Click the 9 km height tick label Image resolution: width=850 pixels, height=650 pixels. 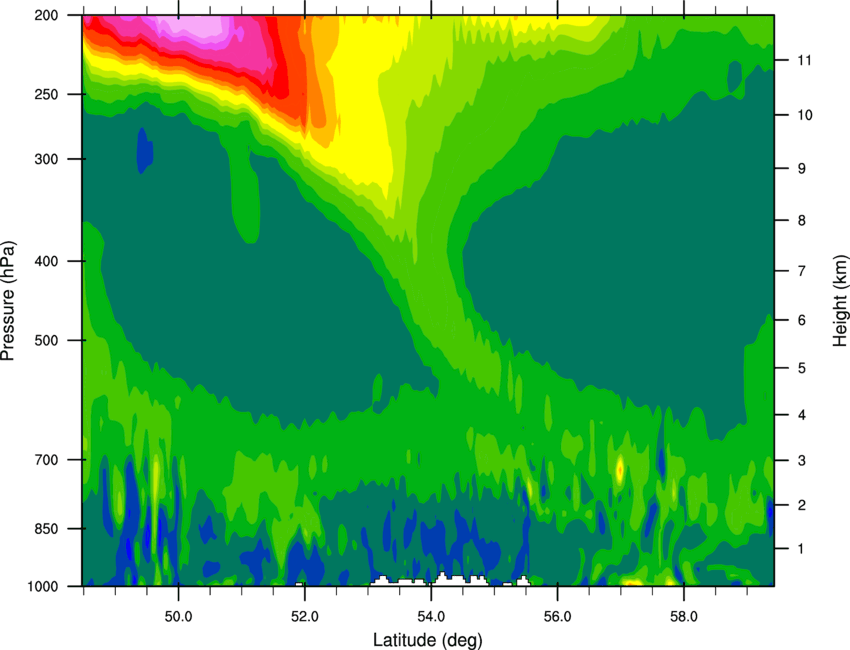tap(802, 169)
